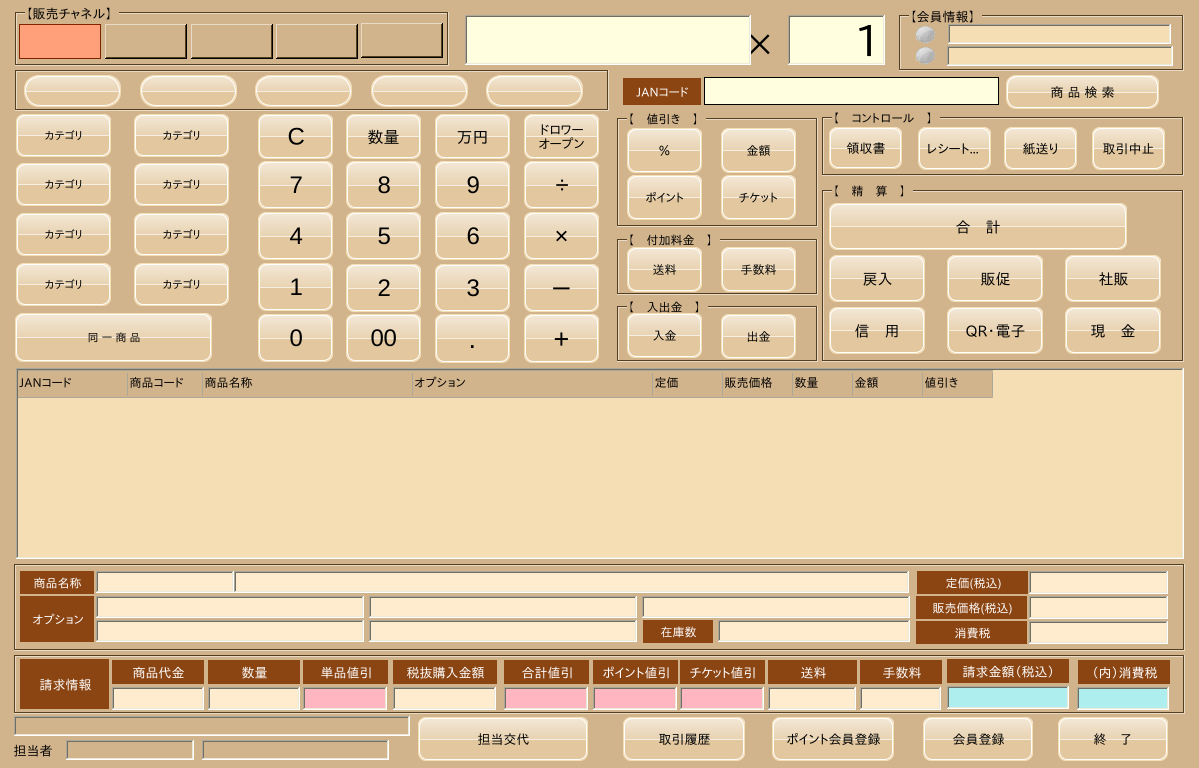
Task: Tap the 数量 quantity key
Action: [x=383, y=137]
